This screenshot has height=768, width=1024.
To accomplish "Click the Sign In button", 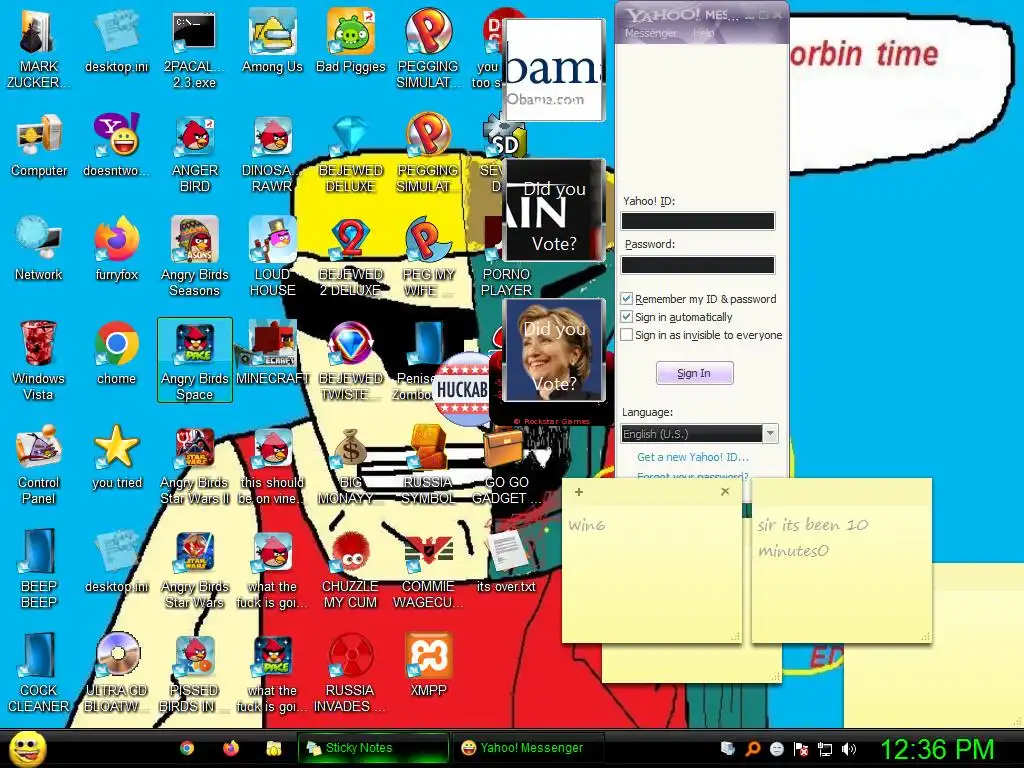I will point(694,373).
